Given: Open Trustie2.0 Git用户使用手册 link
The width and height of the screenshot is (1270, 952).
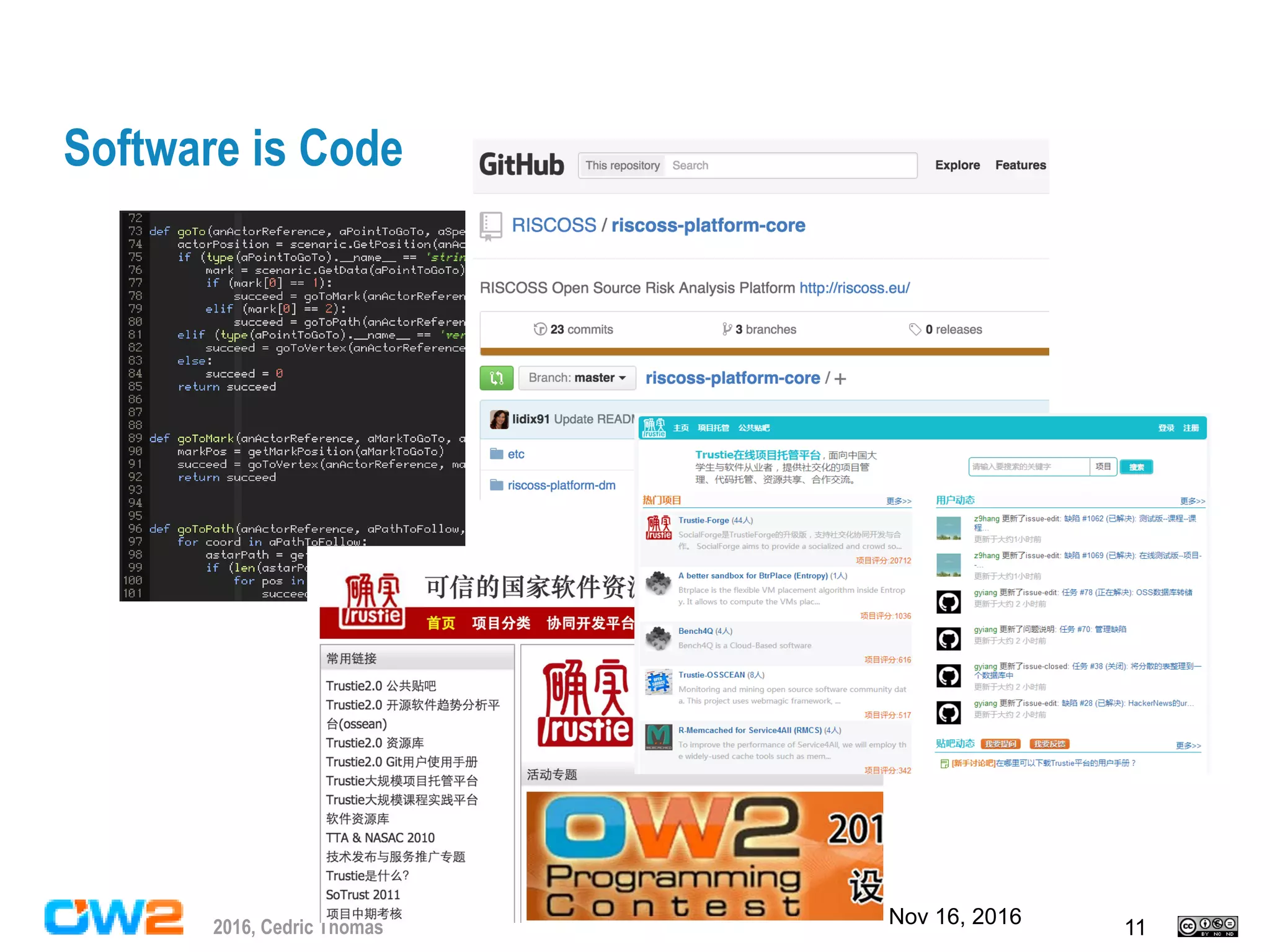Looking at the screenshot, I should coord(402,762).
